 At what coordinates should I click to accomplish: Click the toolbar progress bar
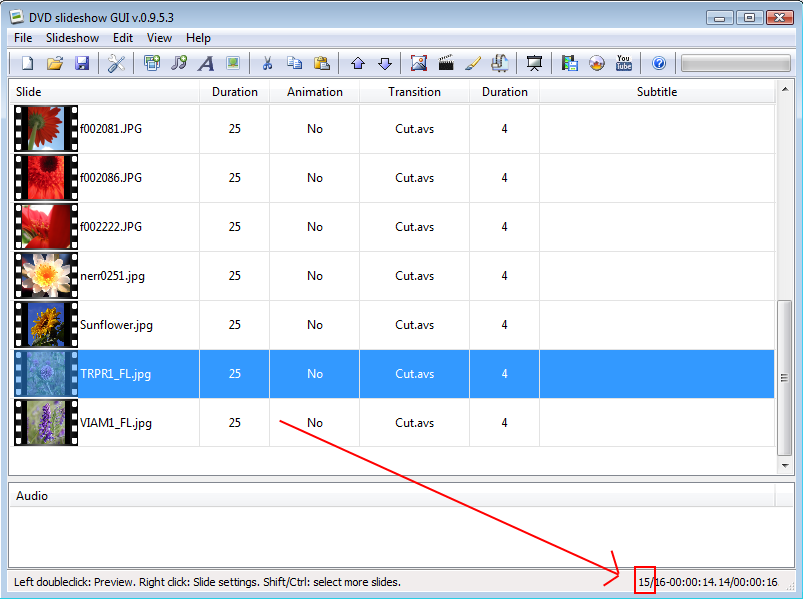[736, 63]
